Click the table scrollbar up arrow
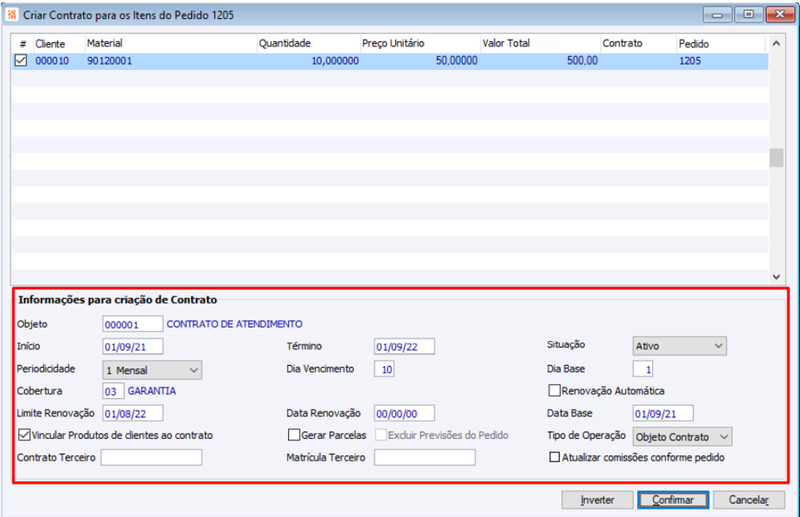This screenshot has width=800, height=517. (776, 43)
